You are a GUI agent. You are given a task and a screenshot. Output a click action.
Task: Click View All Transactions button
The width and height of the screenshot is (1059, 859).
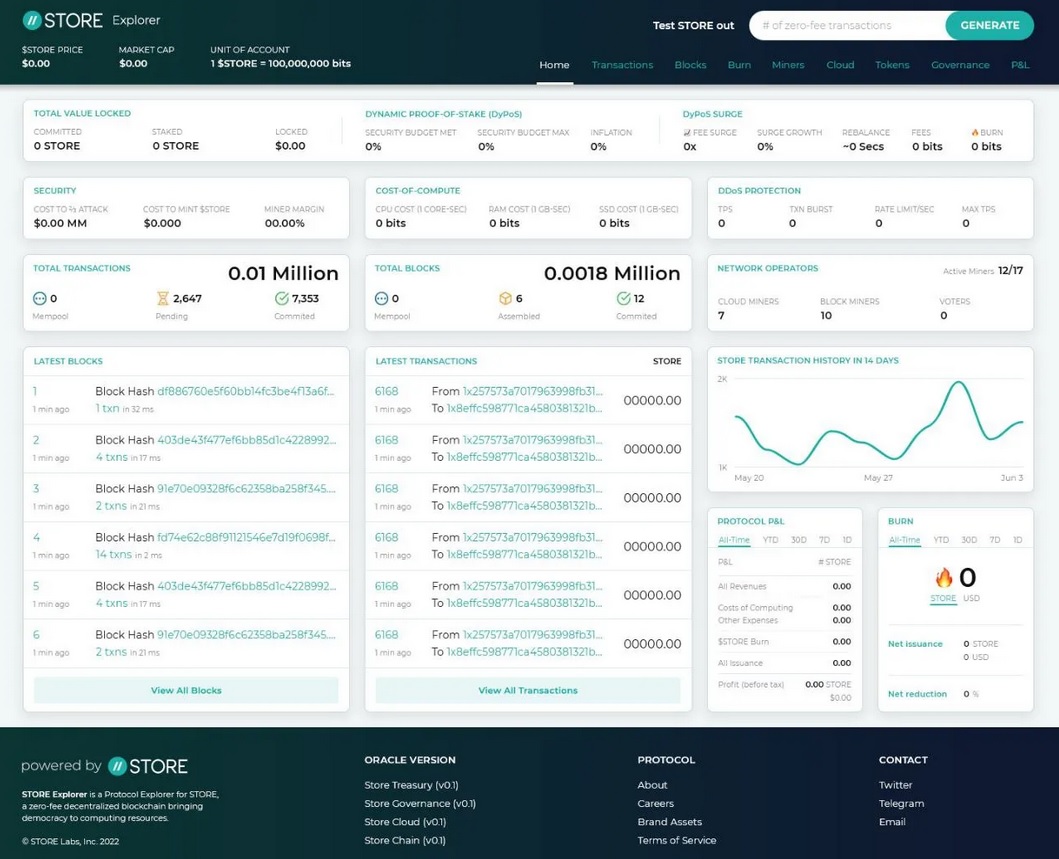click(x=527, y=690)
